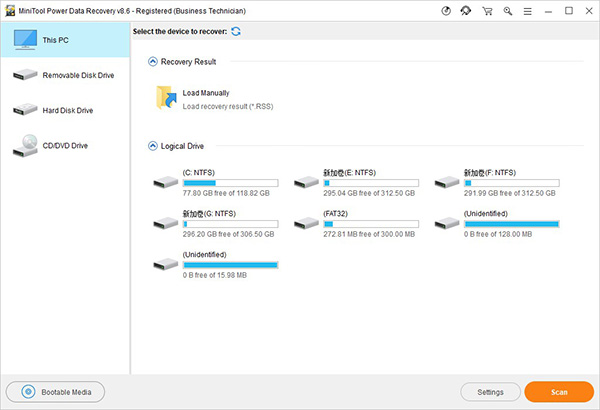Click the C: drive usage bar
This screenshot has width=600, height=410.
[230, 183]
